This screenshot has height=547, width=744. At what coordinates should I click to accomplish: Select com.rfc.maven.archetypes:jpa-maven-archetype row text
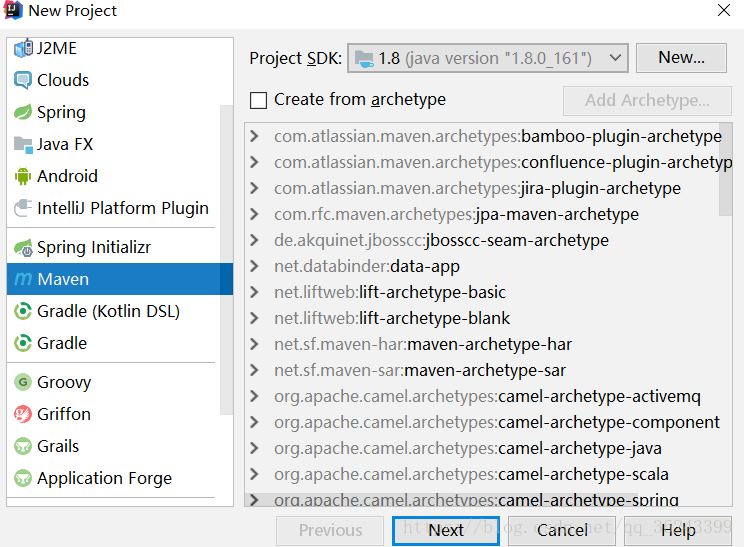(456, 214)
